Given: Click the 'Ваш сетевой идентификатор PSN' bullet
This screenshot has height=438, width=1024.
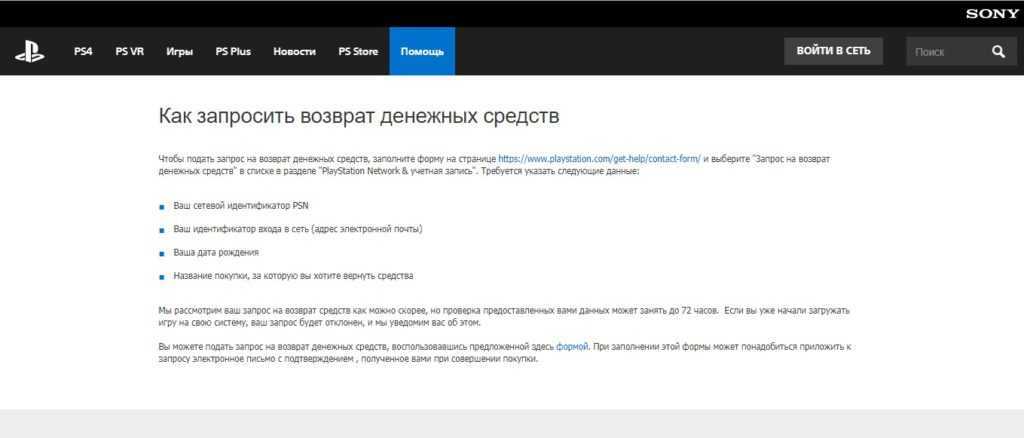Looking at the screenshot, I should [241, 205].
